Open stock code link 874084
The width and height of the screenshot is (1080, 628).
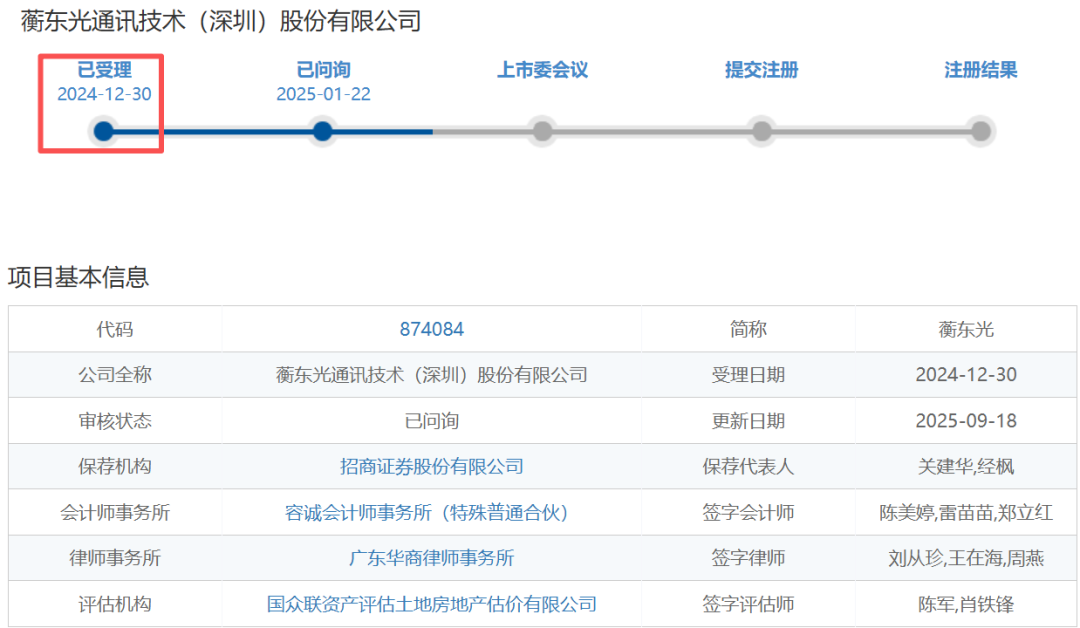(432, 329)
